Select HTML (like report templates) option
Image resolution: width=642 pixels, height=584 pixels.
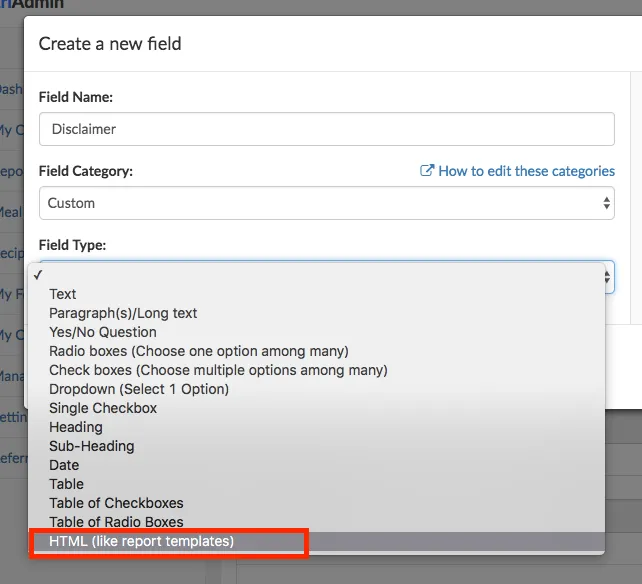tap(141, 541)
